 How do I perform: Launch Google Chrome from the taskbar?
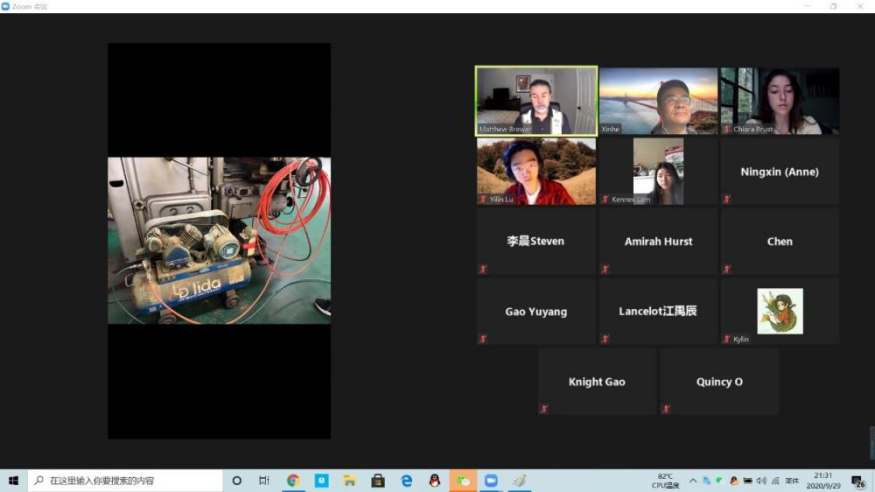point(293,481)
